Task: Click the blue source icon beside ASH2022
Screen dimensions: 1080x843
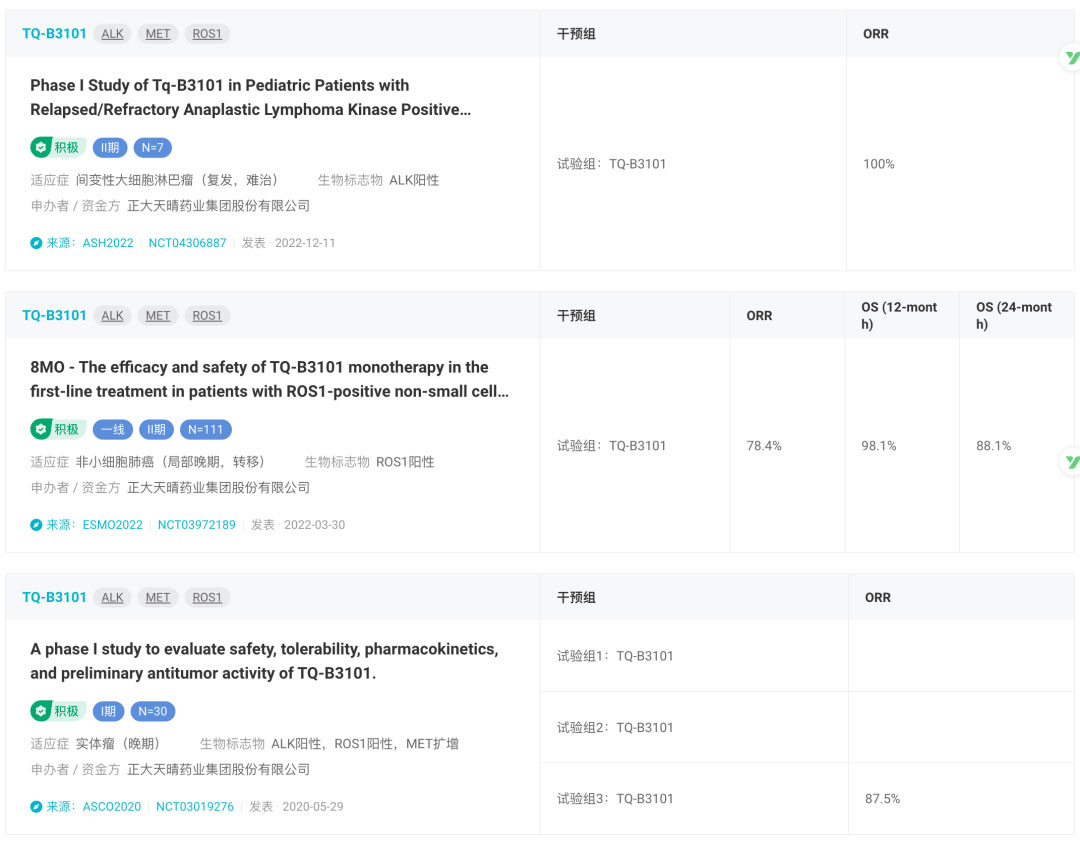Action: [37, 243]
